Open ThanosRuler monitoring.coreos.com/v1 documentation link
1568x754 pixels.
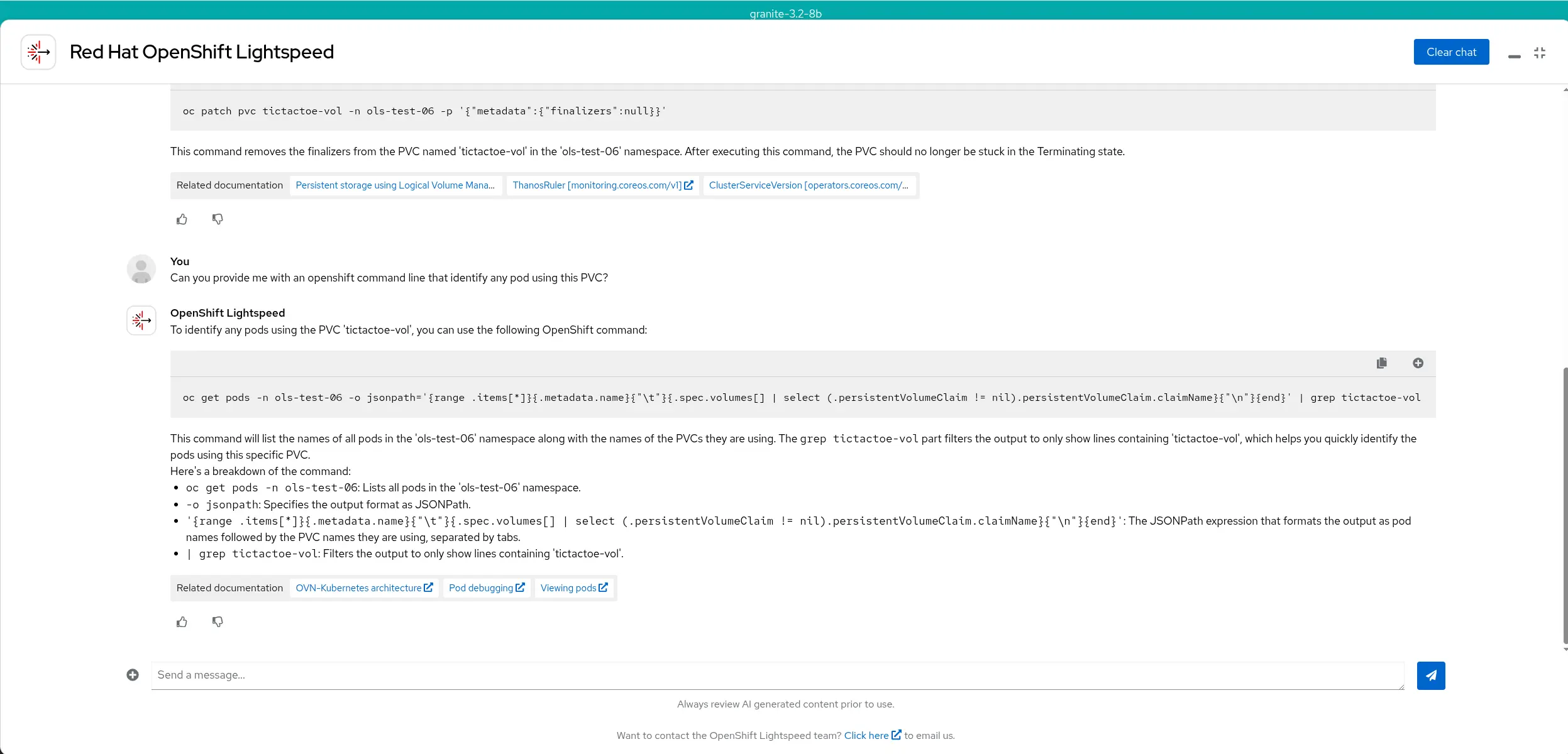602,185
